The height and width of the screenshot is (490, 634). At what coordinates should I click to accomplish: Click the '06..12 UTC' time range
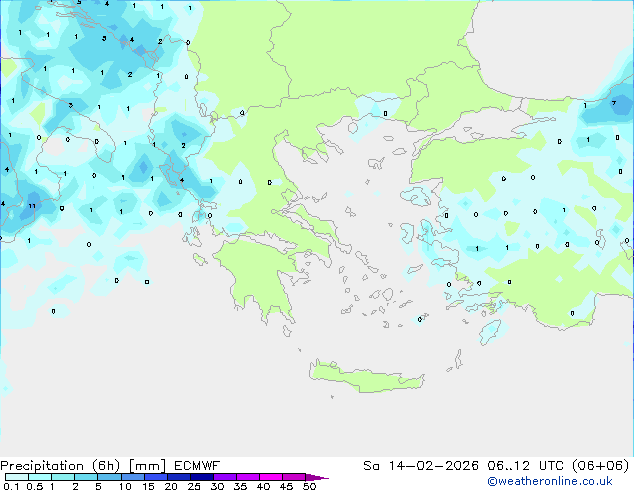(x=526, y=466)
